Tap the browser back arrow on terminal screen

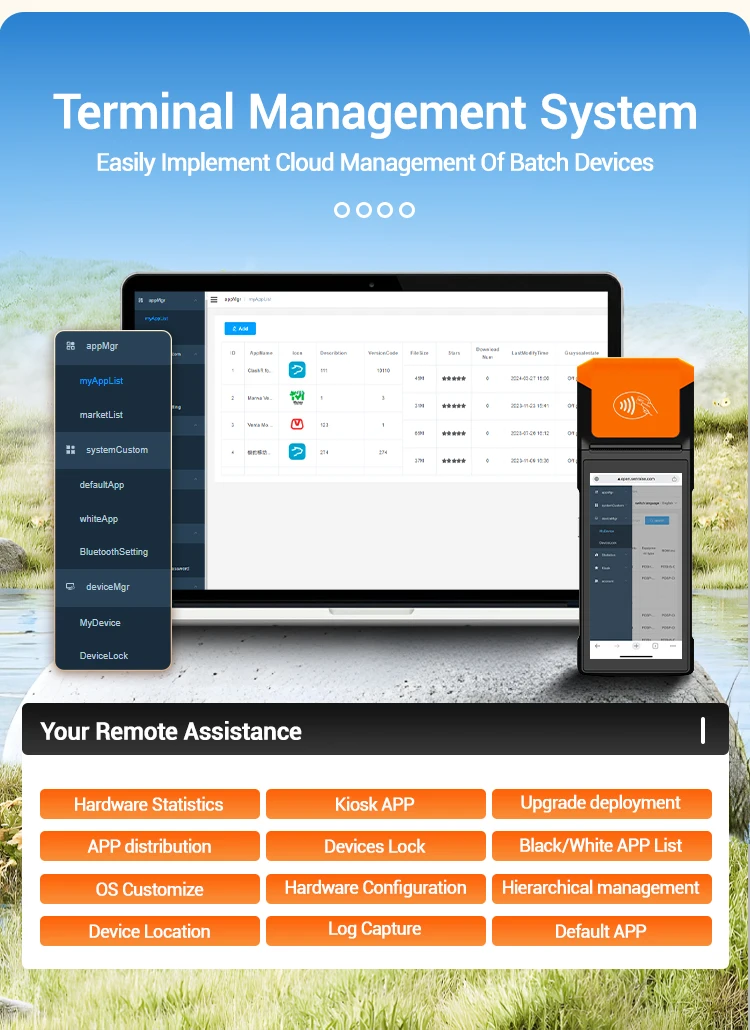pos(597,646)
